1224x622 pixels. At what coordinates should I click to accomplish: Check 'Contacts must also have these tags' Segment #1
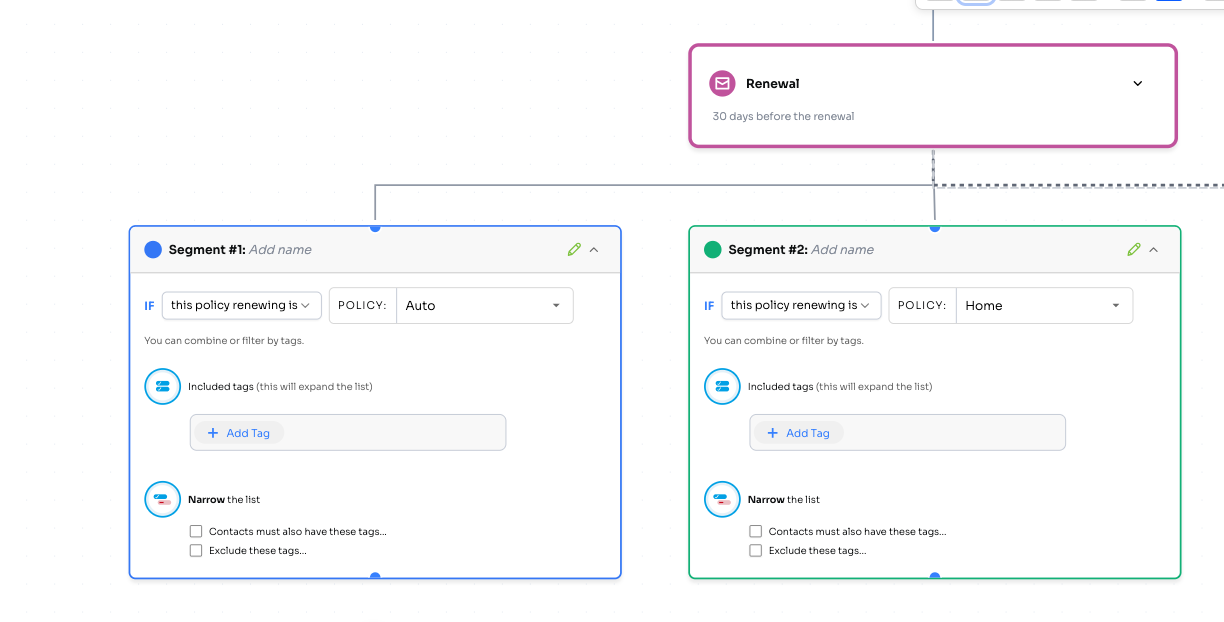pyautogui.click(x=196, y=531)
